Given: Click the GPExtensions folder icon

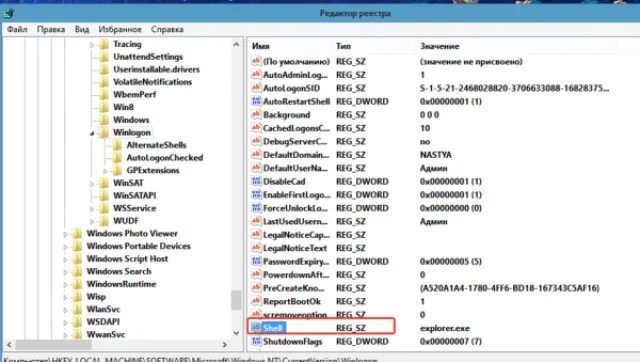Looking at the screenshot, I should (118, 171).
